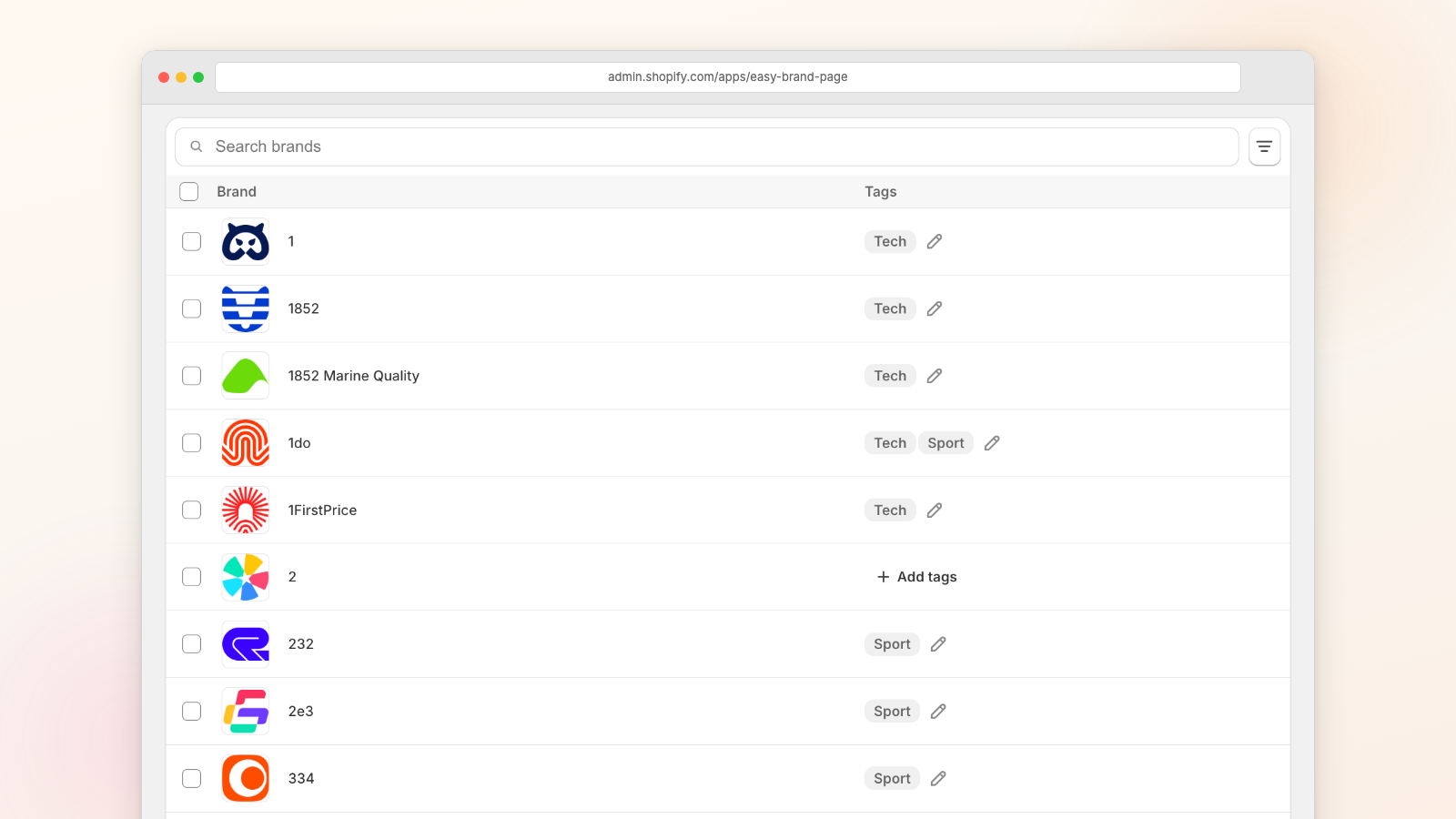1456x819 pixels.
Task: Edit tags for brand 1852
Action: [x=935, y=308]
